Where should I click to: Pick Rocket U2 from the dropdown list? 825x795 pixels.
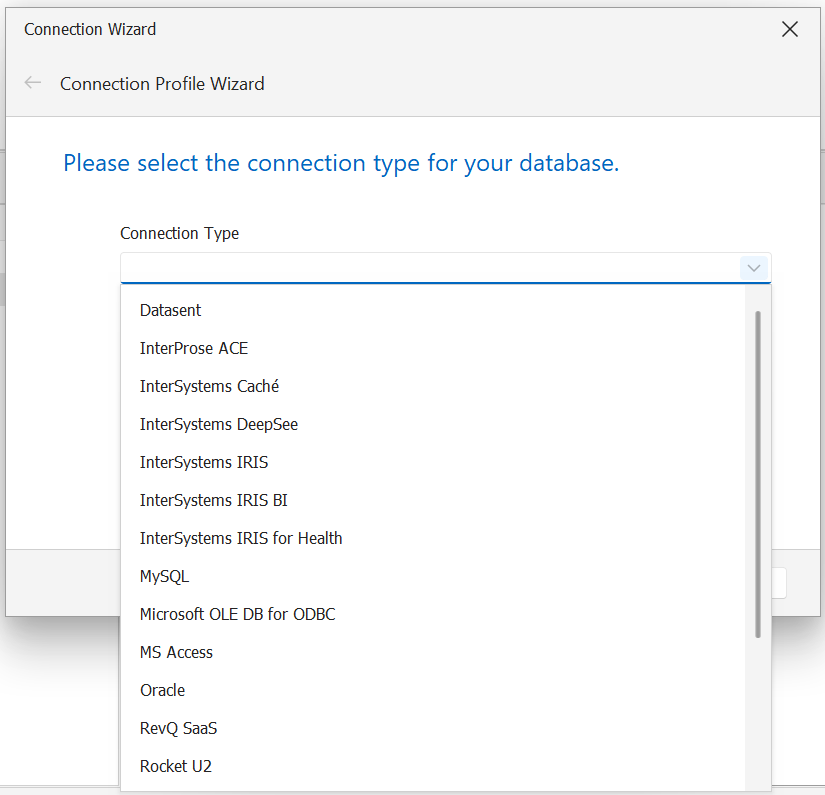176,766
